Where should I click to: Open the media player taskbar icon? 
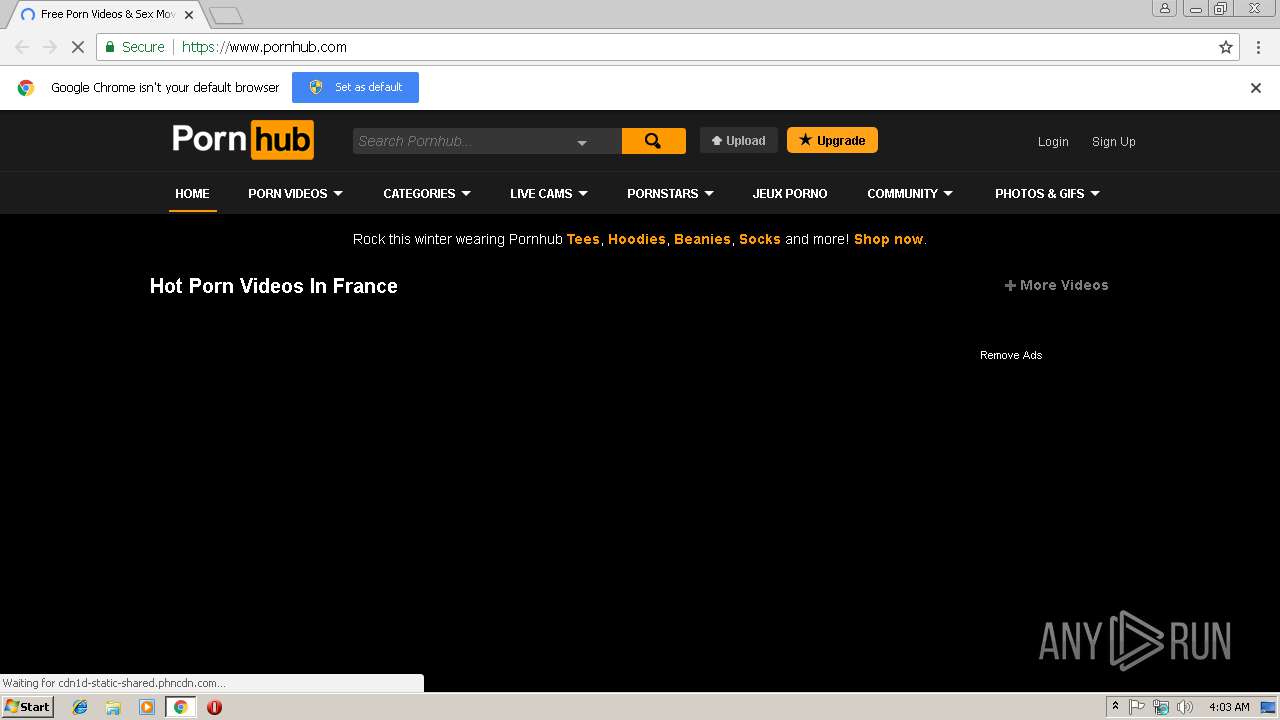[147, 707]
